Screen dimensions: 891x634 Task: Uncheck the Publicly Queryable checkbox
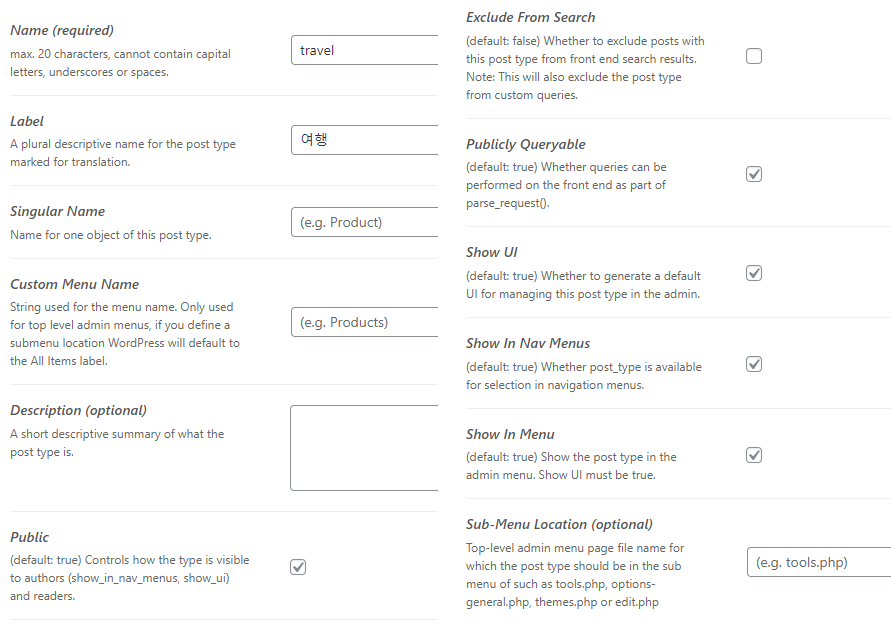click(x=753, y=174)
